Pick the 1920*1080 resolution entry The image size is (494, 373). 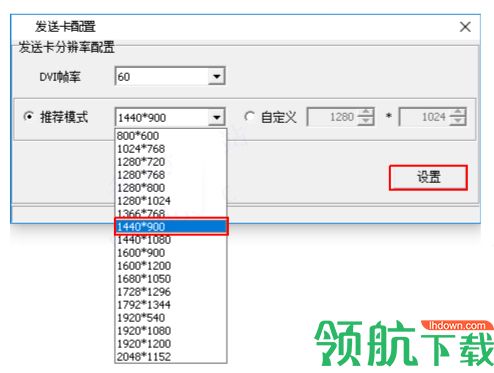171,331
